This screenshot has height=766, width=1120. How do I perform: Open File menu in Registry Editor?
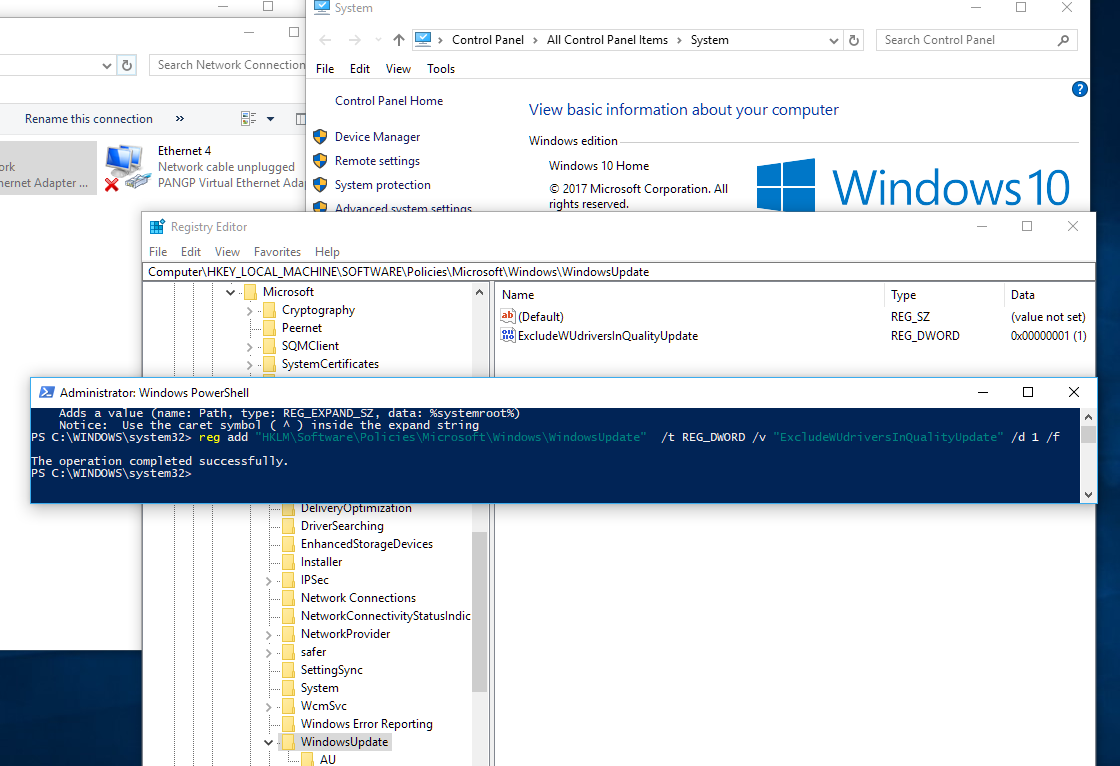[x=158, y=252]
